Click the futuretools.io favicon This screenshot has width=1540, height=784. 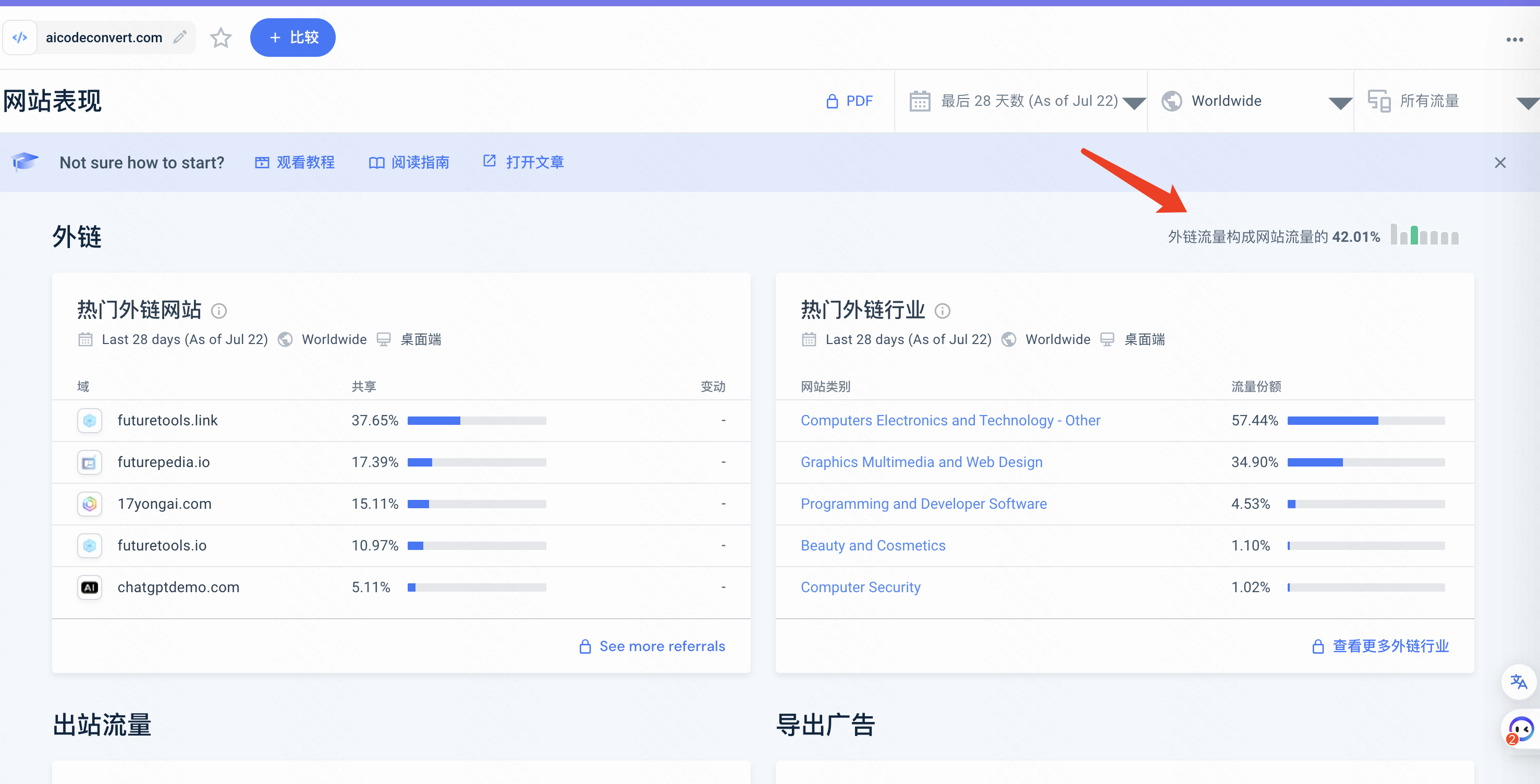90,546
